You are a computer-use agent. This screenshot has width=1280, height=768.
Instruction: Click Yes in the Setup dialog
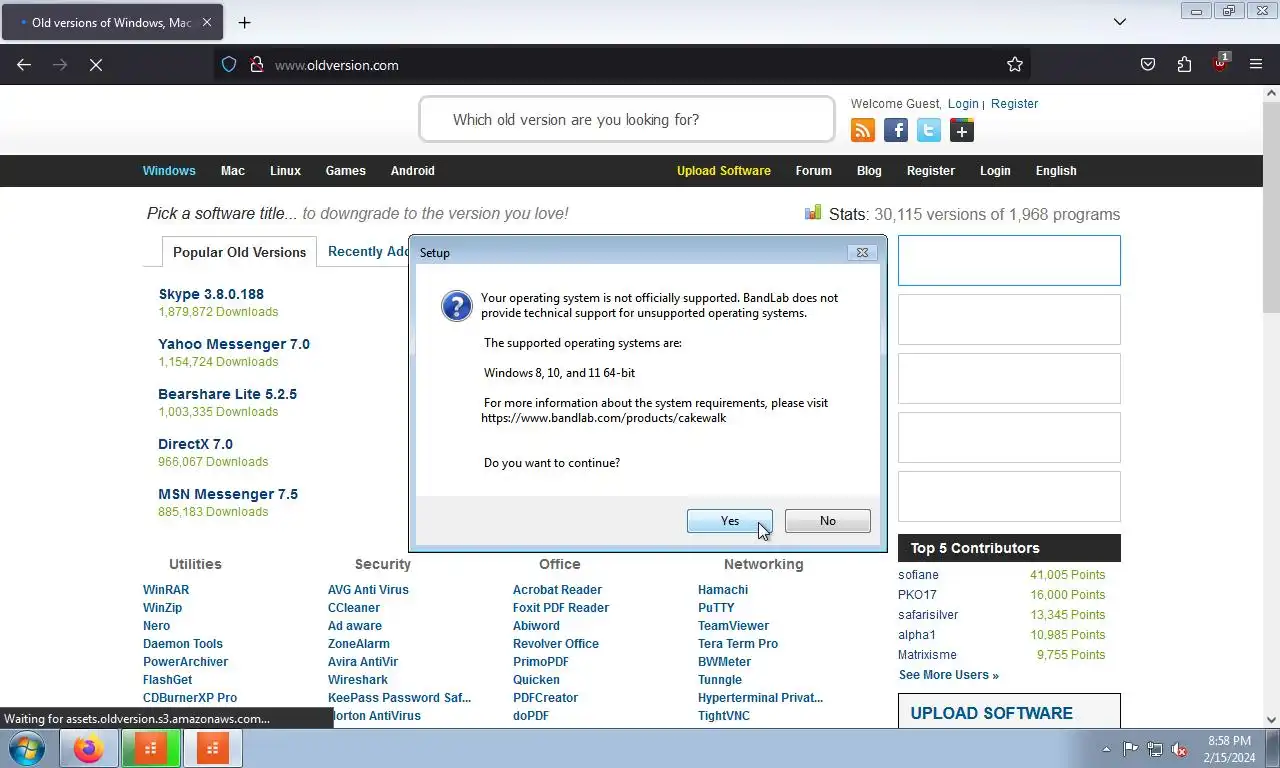coord(730,521)
